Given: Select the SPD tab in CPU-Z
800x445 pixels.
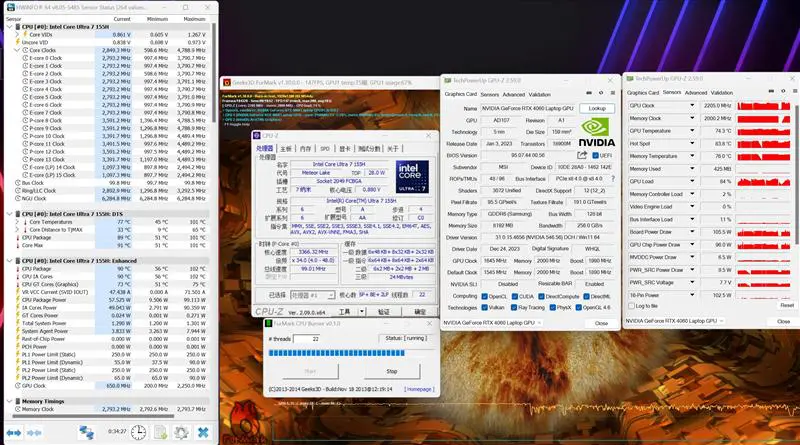Looking at the screenshot, I should click(324, 149).
